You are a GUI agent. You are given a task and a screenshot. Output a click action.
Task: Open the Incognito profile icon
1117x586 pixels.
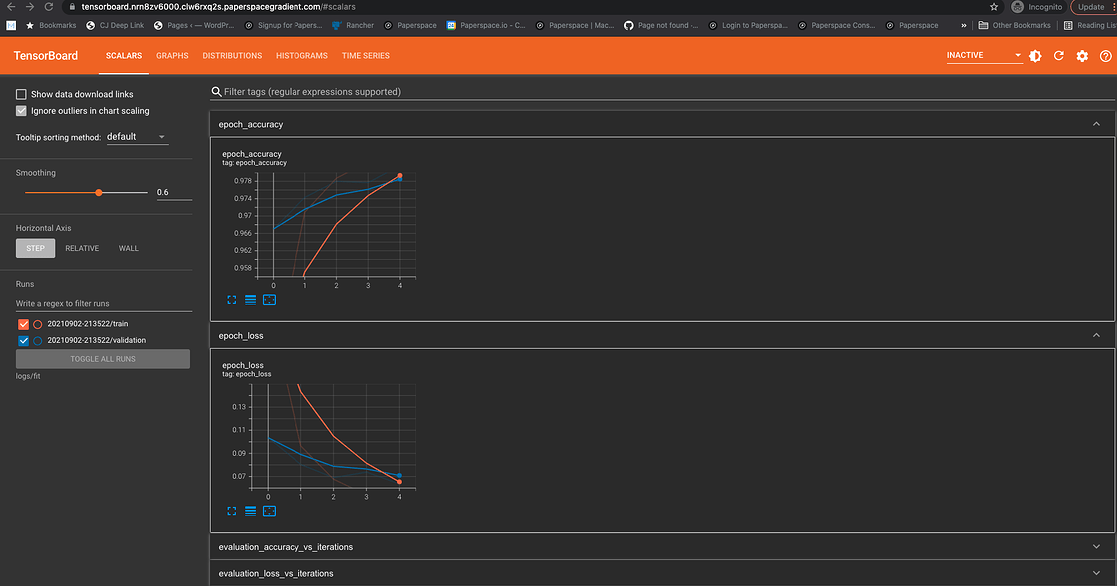coord(1017,7)
